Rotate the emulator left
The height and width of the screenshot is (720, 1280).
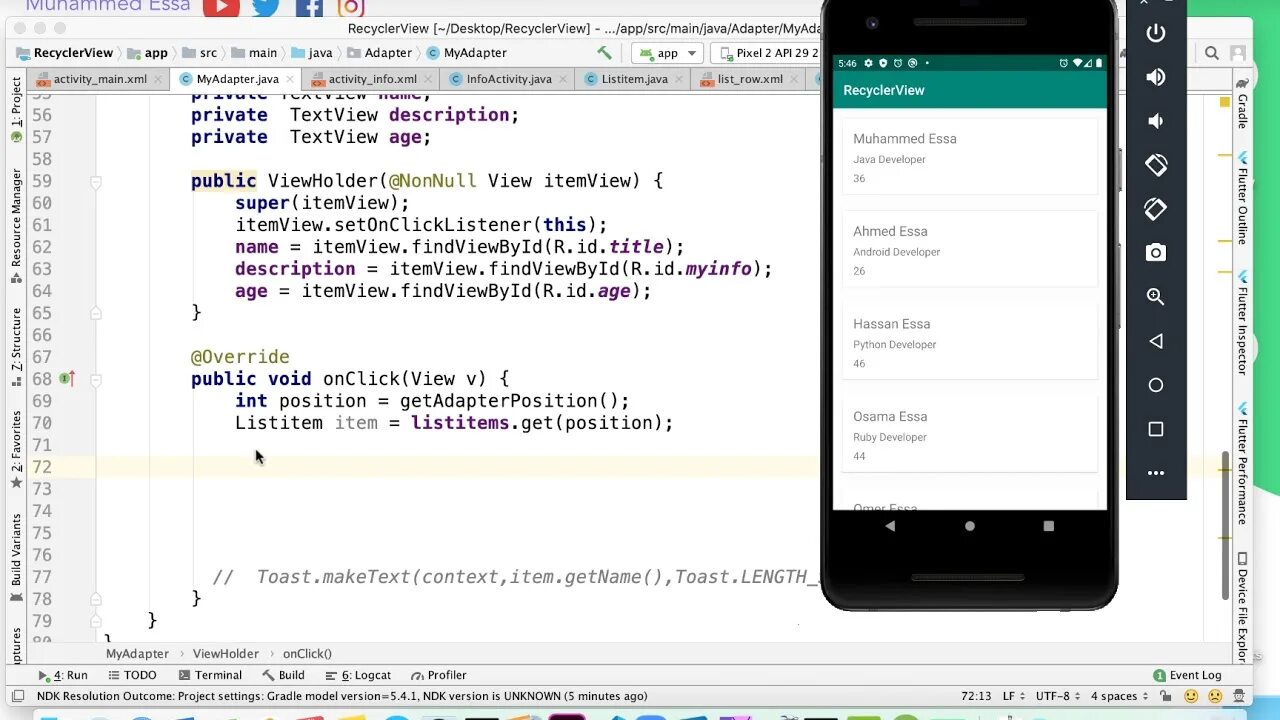[1156, 165]
